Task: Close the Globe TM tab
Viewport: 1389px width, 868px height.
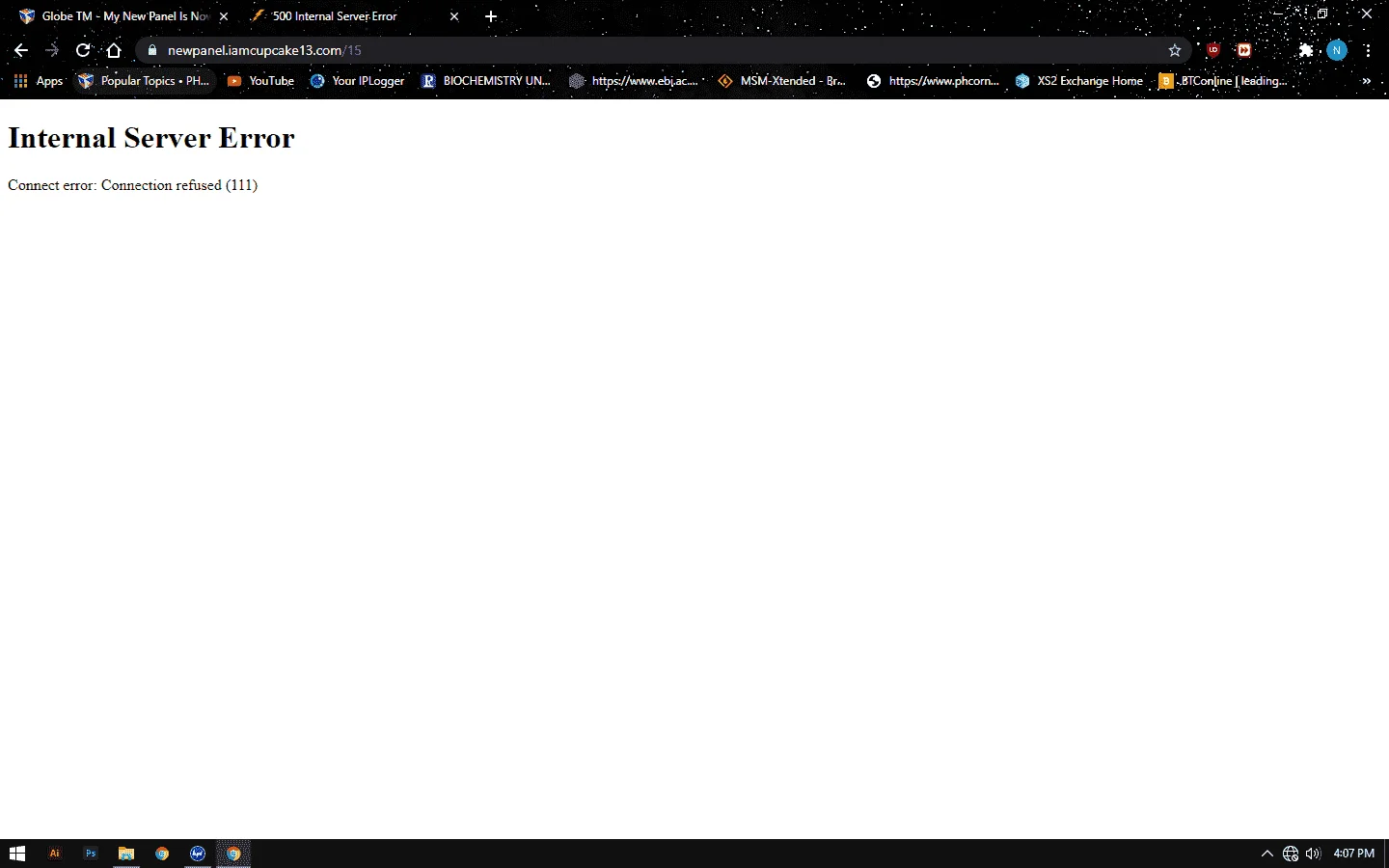Action: coord(224,16)
